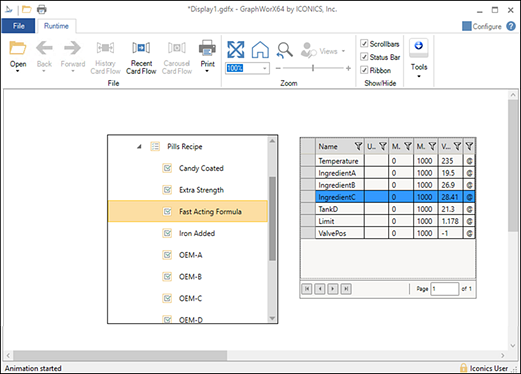Click the Candy Coated recipe check icon
The image size is (521, 374).
[167, 168]
